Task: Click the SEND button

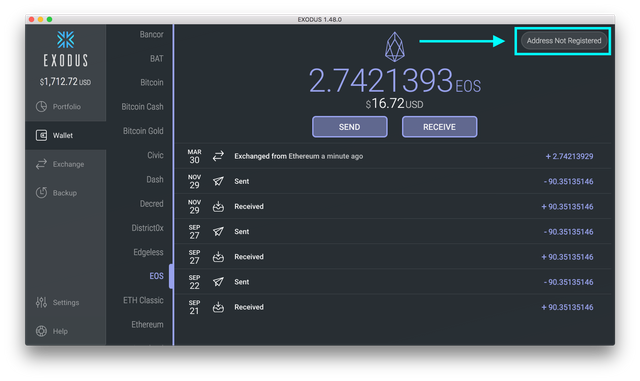Action: [350, 127]
